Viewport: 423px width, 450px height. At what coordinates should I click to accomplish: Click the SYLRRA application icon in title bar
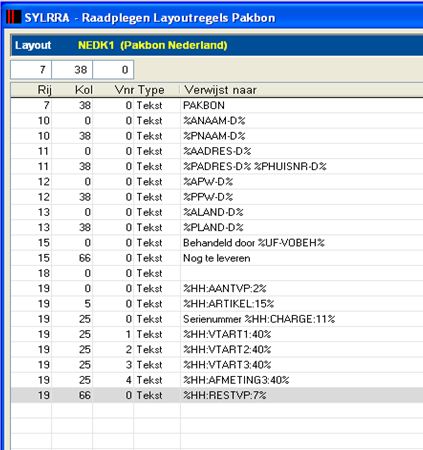pyautogui.click(x=14, y=17)
